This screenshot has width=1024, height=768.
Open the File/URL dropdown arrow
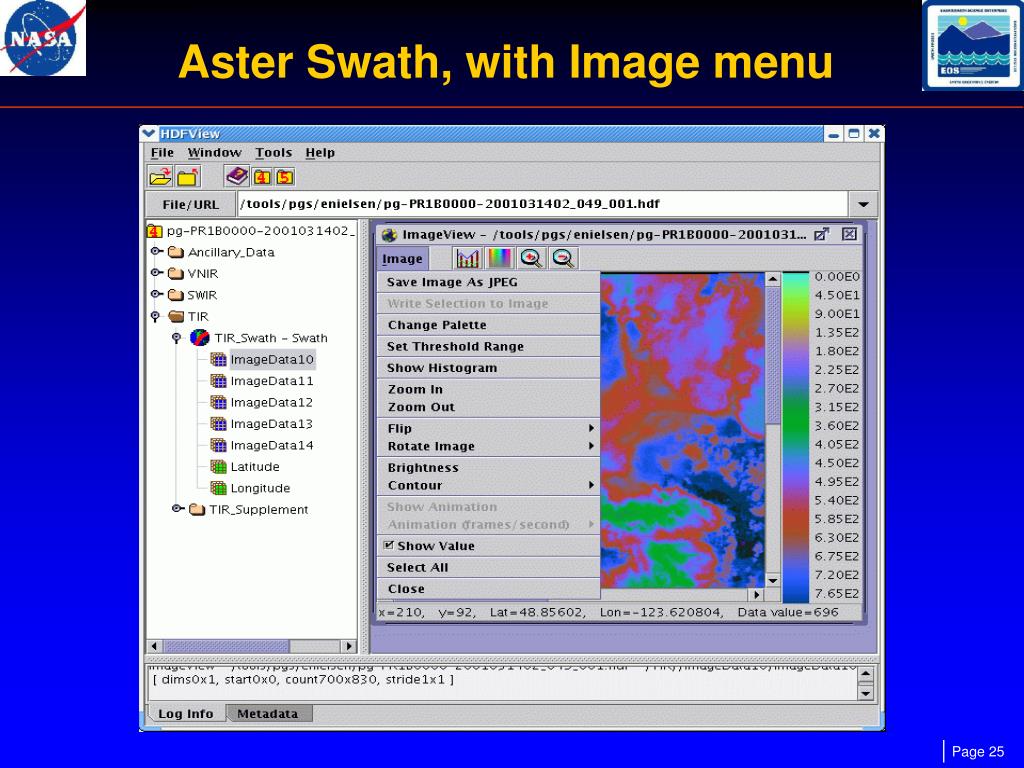click(x=863, y=204)
